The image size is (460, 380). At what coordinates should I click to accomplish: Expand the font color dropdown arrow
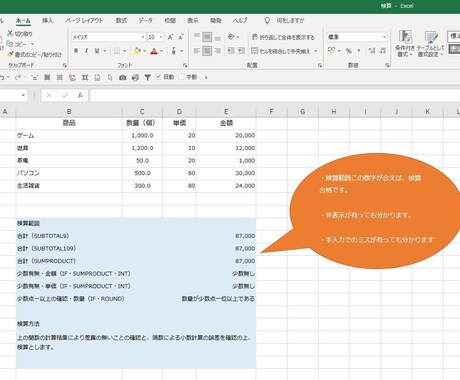(162, 51)
